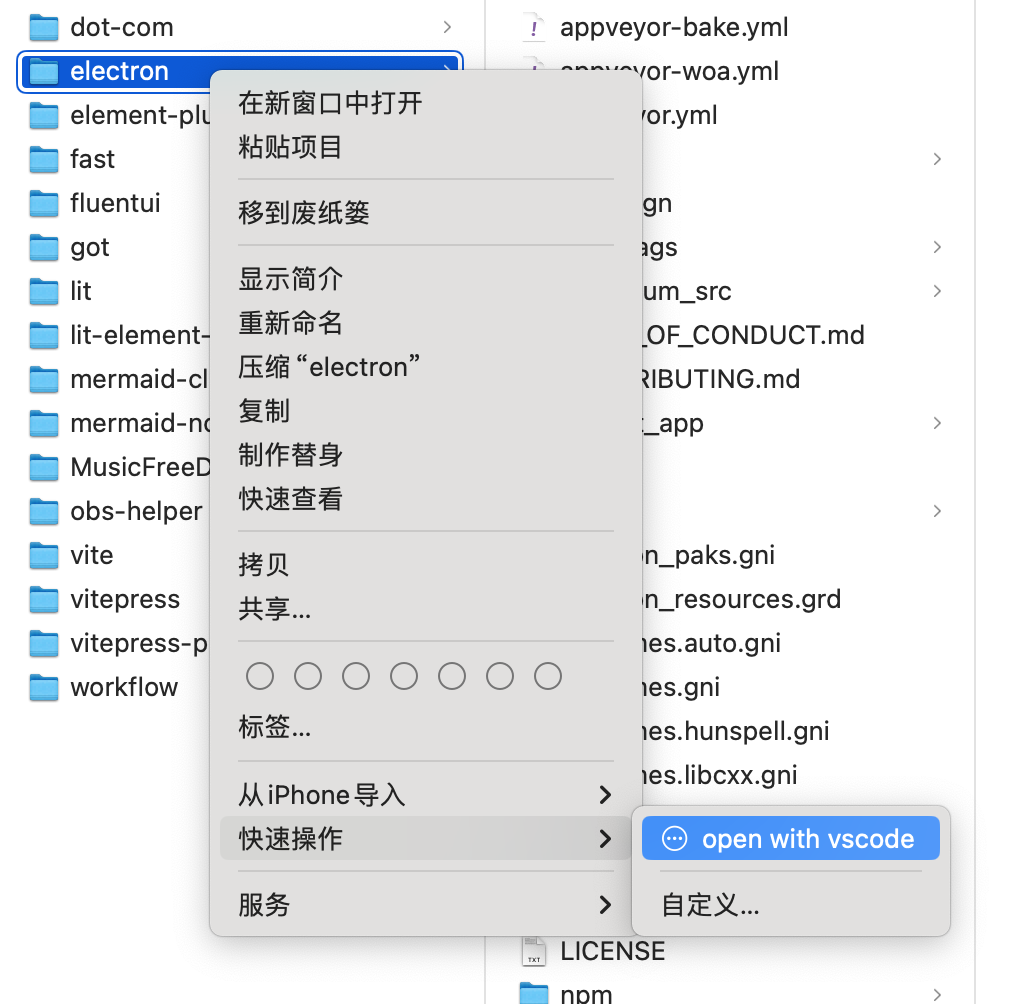Open 服务 menu entry
The image size is (1026, 1004).
[425, 905]
